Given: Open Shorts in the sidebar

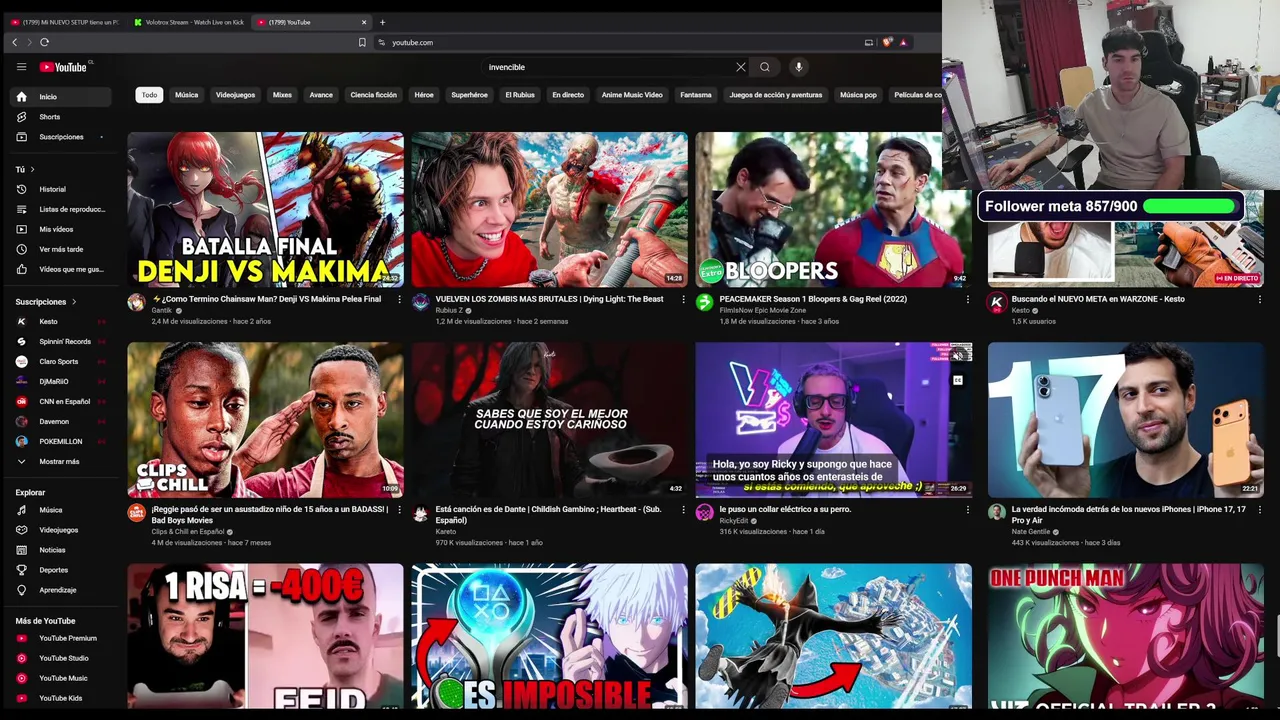Looking at the screenshot, I should tap(60, 117).
